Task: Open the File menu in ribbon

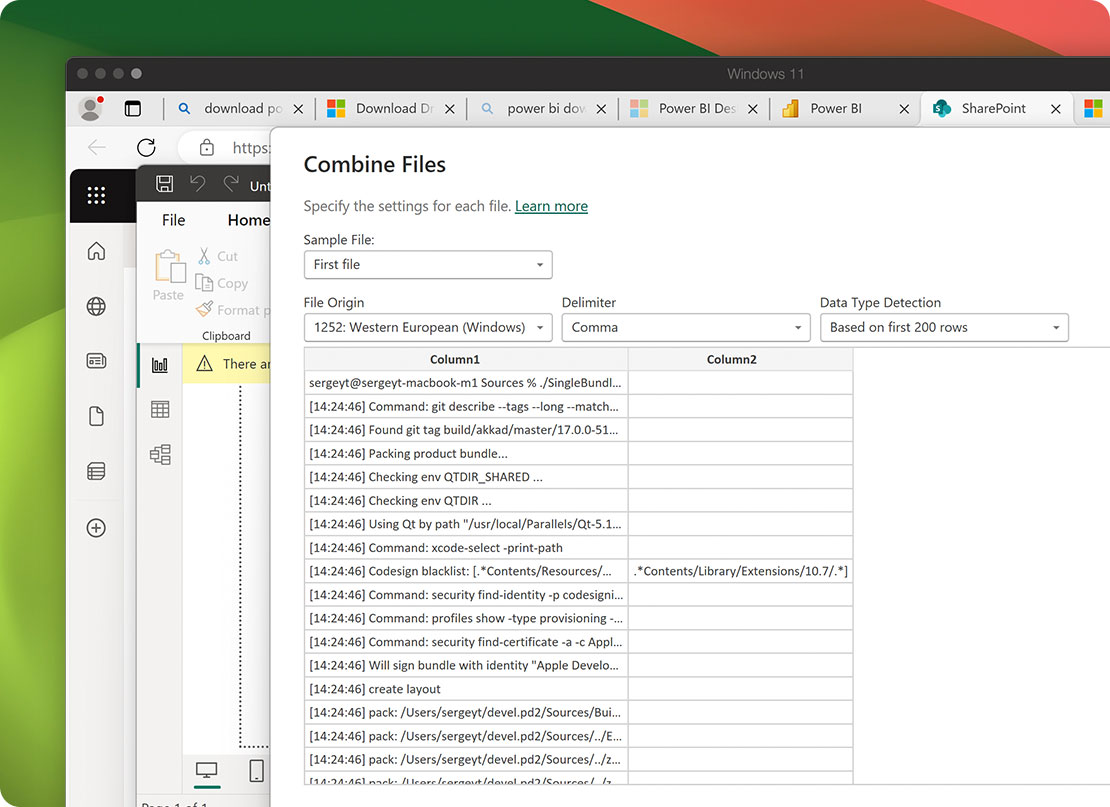Action: point(173,220)
